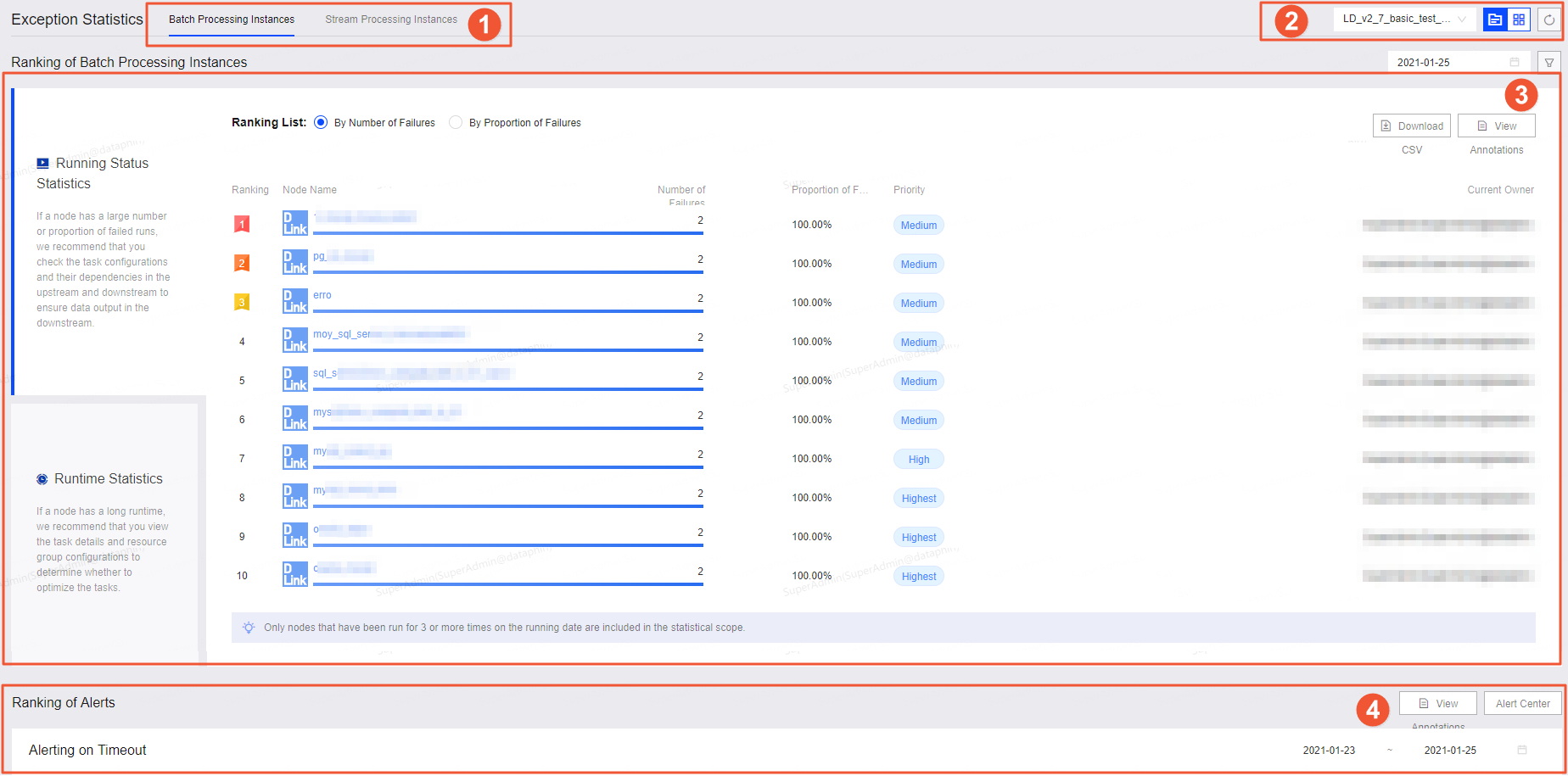
Task: Open the pg node name link
Action: coord(344,256)
